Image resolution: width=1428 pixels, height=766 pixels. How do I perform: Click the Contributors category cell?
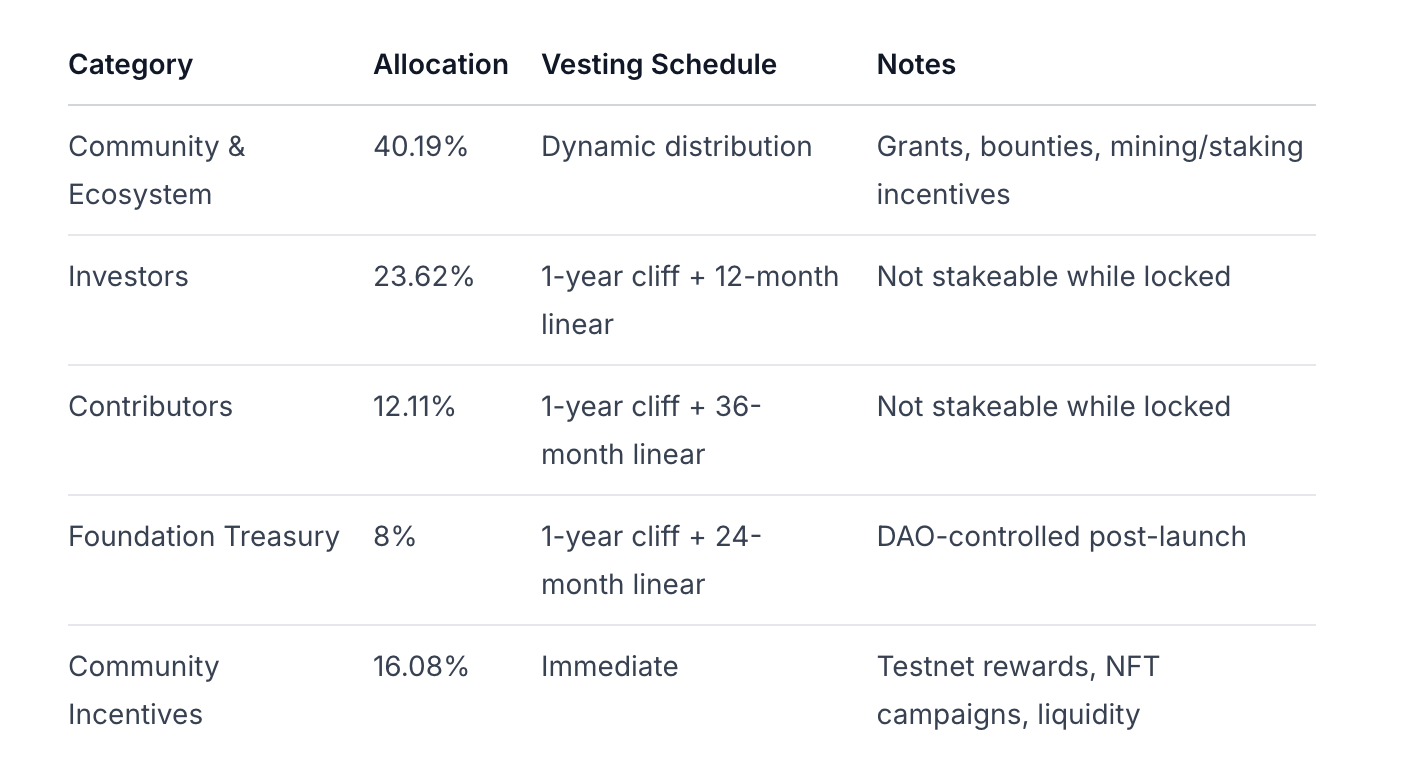[x=150, y=407]
